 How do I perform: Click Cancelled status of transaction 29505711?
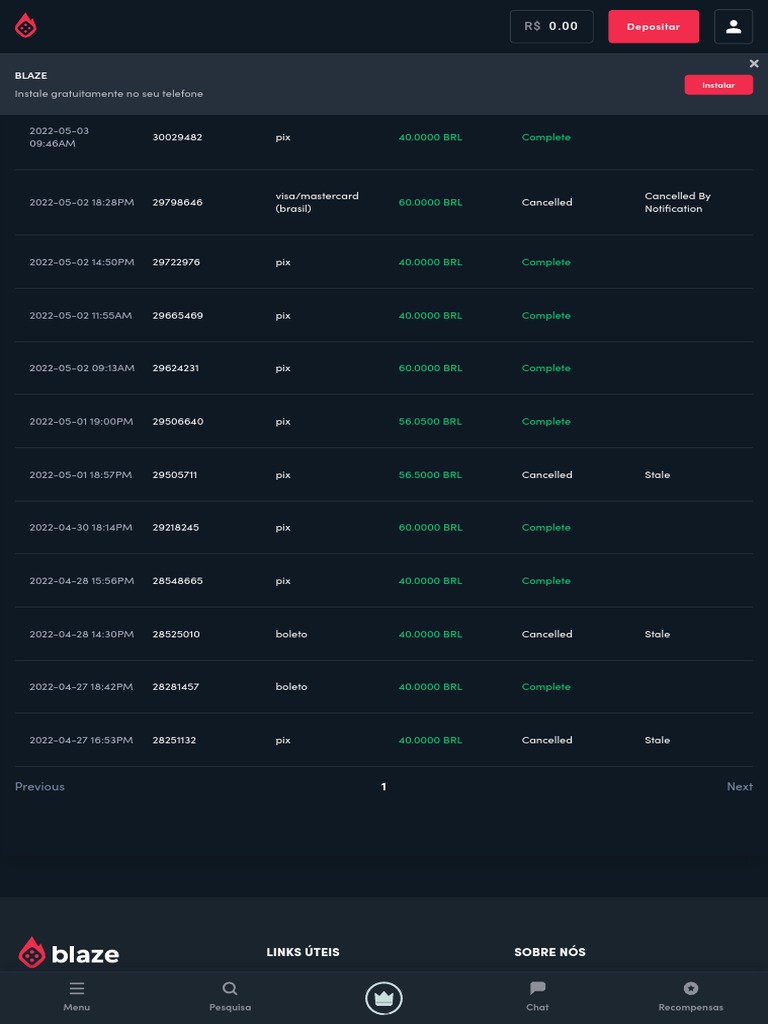547,475
